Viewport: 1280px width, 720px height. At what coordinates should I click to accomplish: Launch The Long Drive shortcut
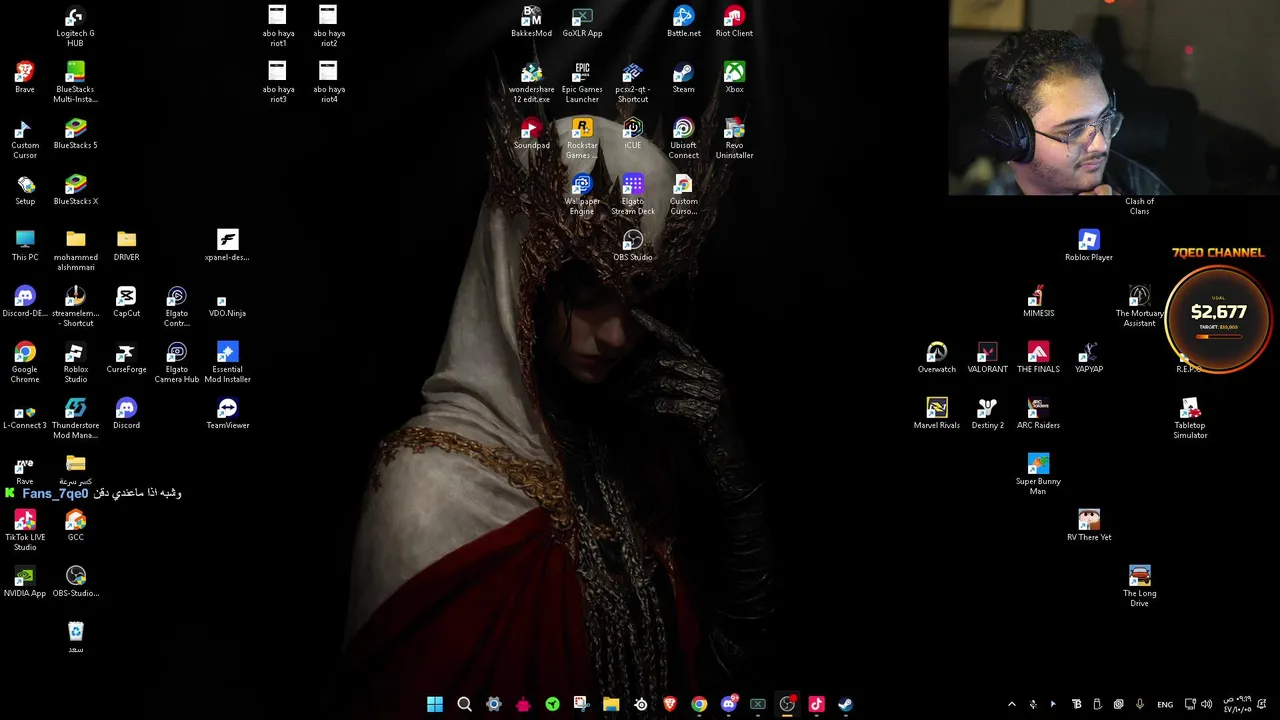(1139, 587)
